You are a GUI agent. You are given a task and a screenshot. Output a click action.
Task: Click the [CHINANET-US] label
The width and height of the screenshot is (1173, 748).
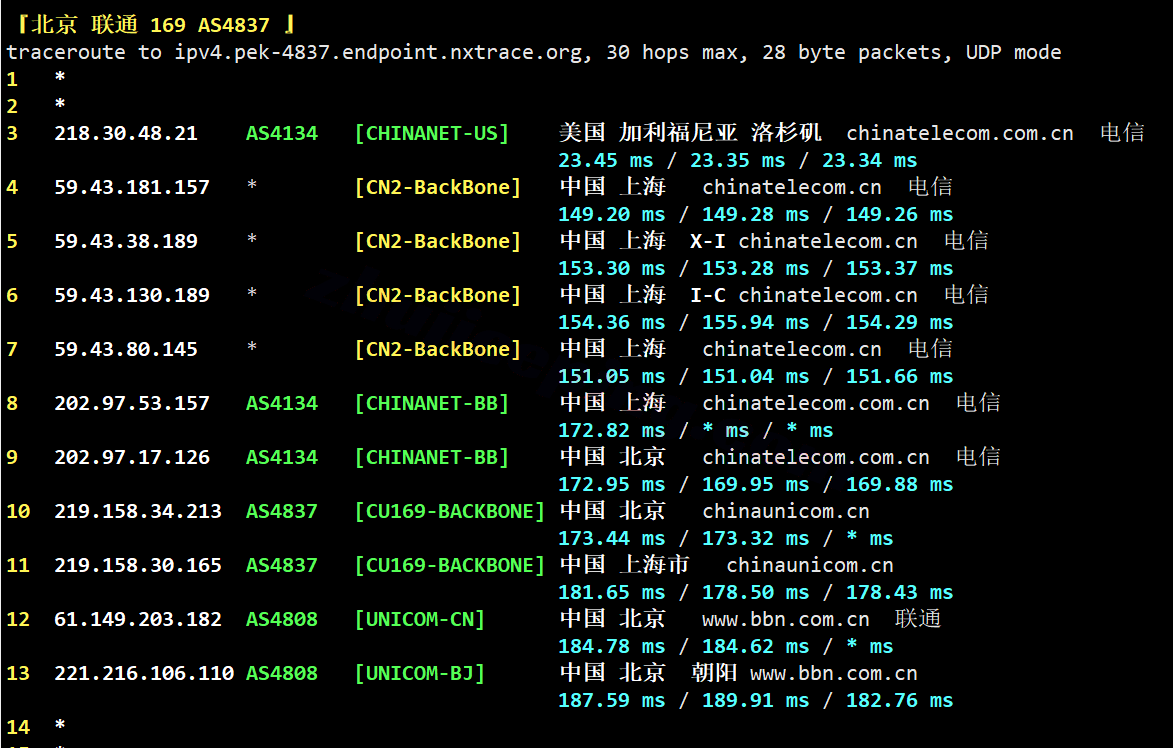432,133
